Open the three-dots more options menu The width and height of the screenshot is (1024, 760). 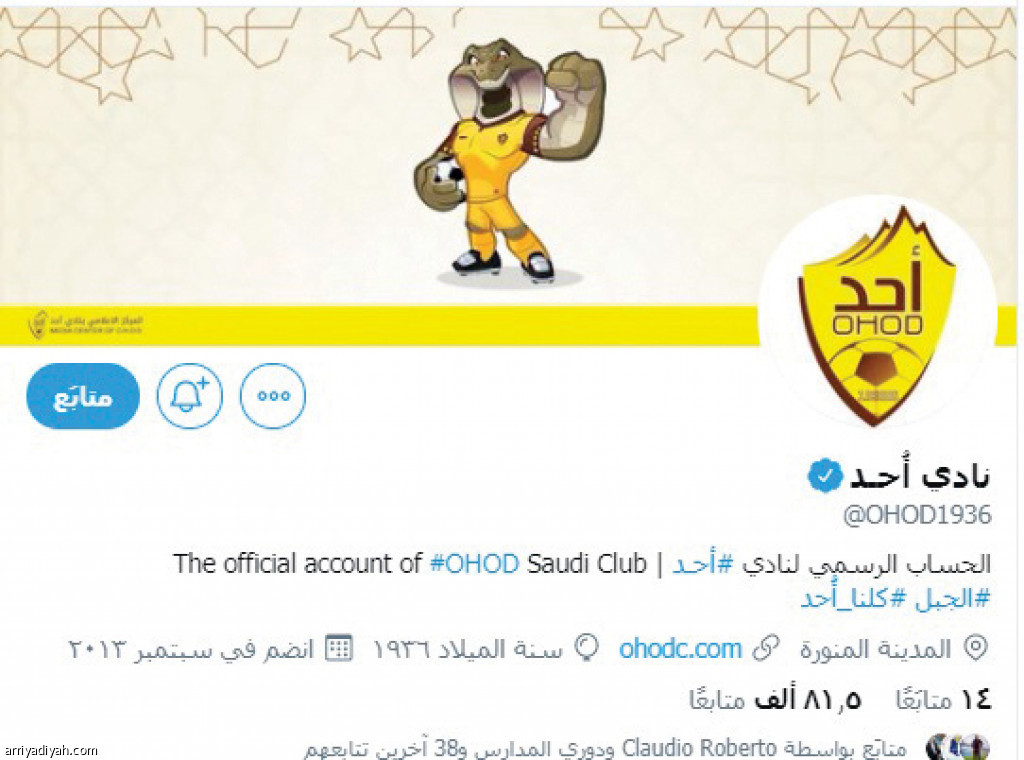coord(273,396)
